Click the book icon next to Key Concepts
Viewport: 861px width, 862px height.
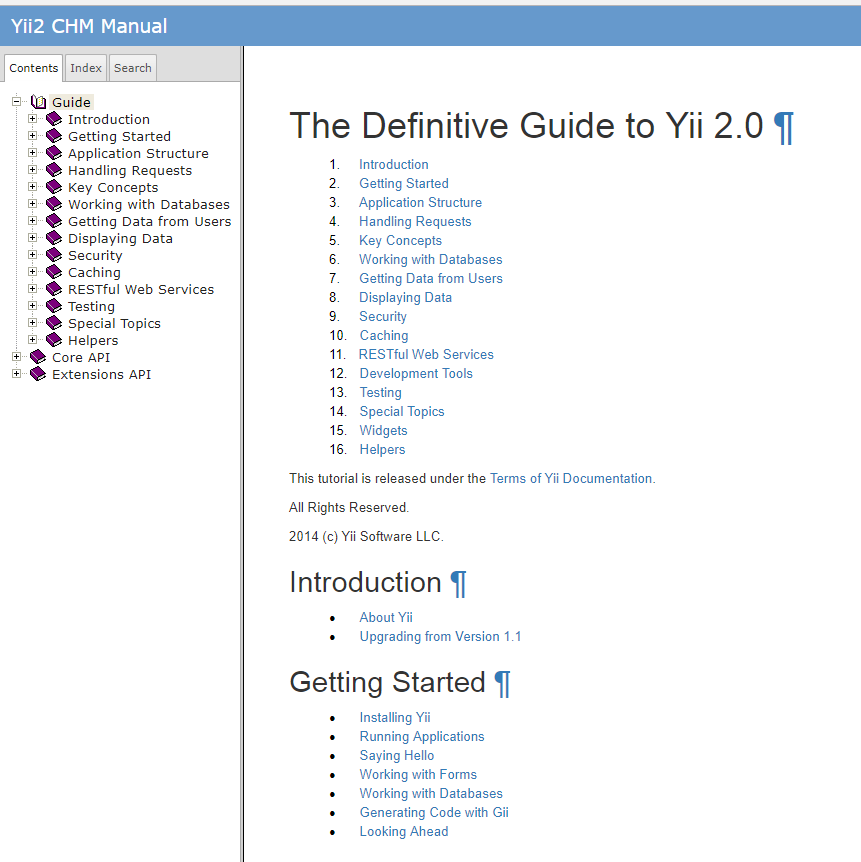coord(54,187)
